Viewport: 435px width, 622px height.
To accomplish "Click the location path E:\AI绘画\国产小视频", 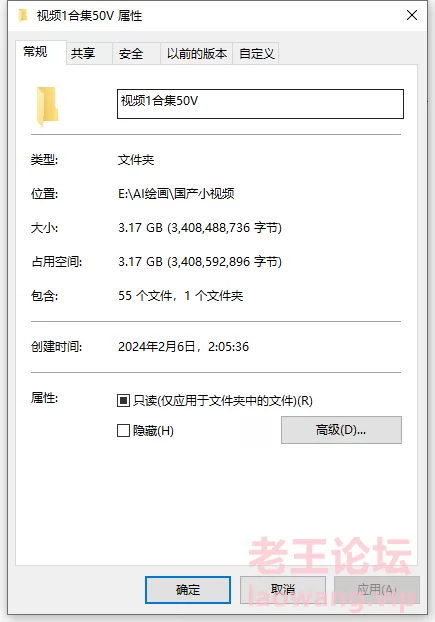I will 176,194.
